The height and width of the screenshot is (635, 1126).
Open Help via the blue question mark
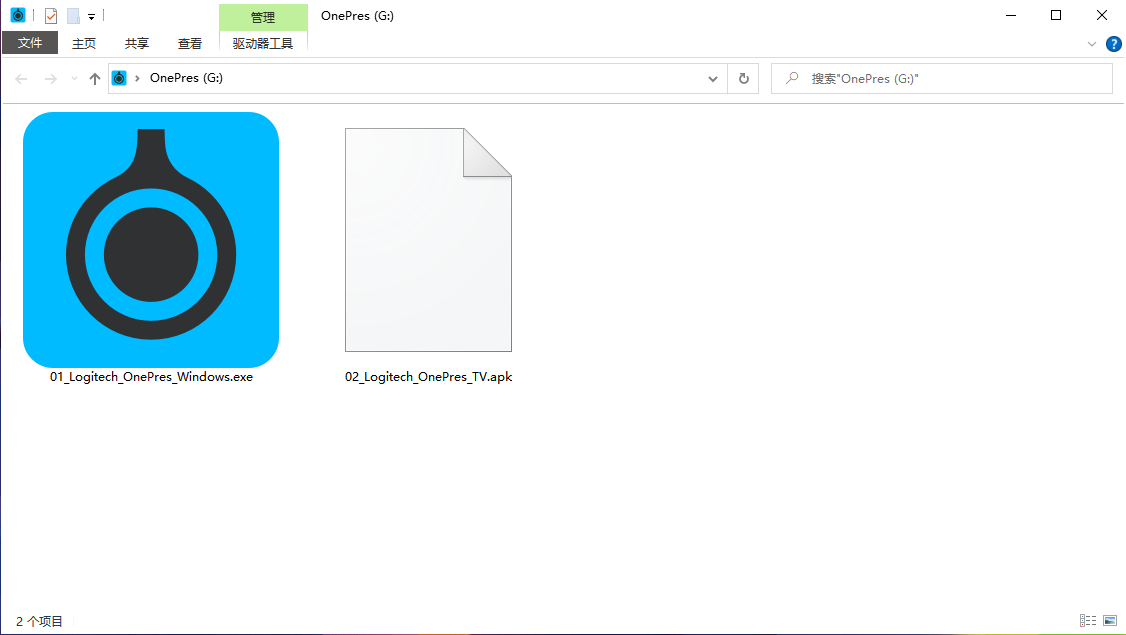pos(1114,45)
